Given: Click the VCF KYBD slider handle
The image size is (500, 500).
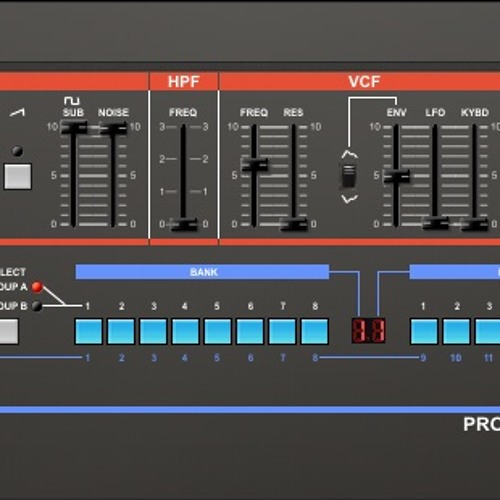Looking at the screenshot, I should click(475, 224).
